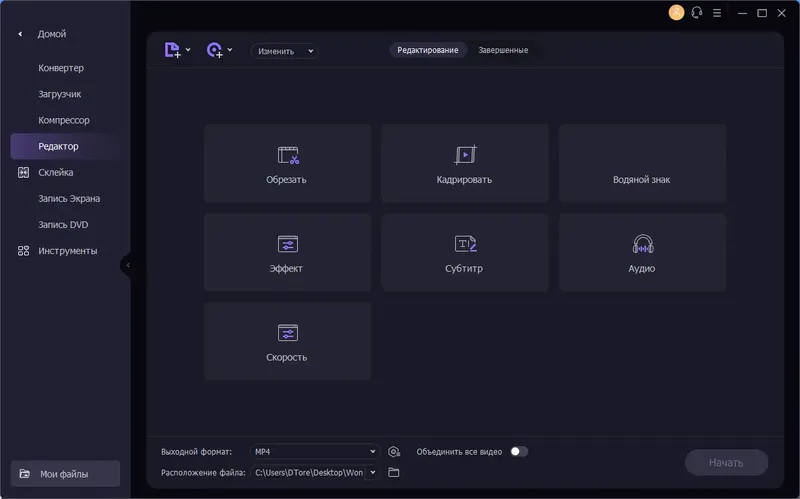800x499 pixels.
Task: Switch to the Редактирование tab
Action: click(x=428, y=50)
